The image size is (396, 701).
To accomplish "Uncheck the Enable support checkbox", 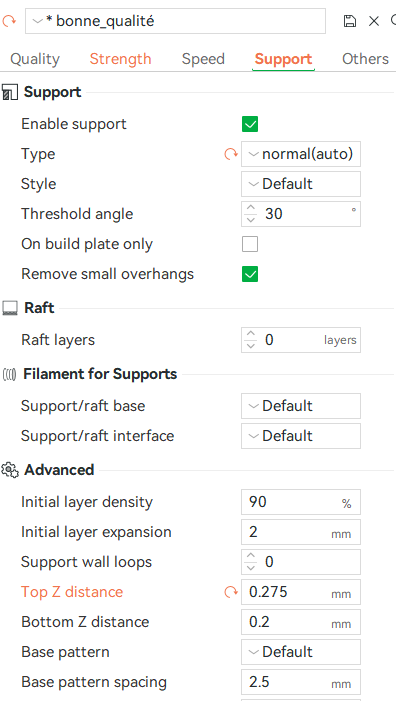I will pyautogui.click(x=250, y=124).
